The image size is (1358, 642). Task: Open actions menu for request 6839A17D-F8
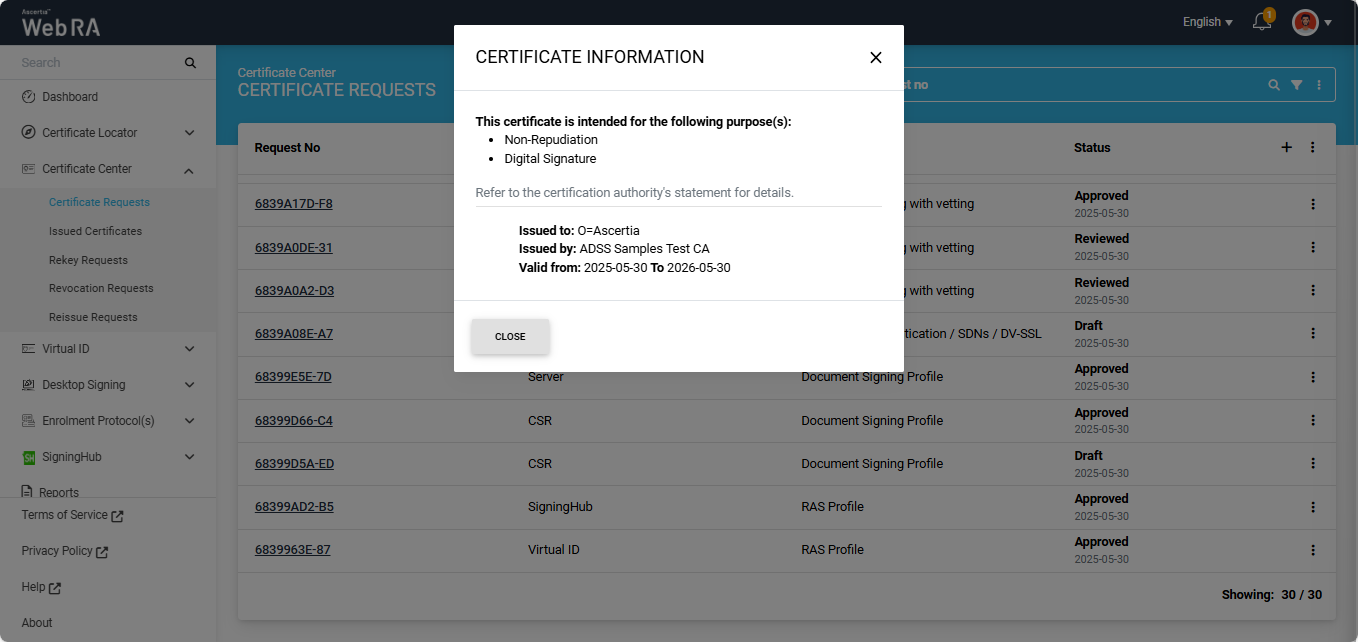click(x=1313, y=204)
